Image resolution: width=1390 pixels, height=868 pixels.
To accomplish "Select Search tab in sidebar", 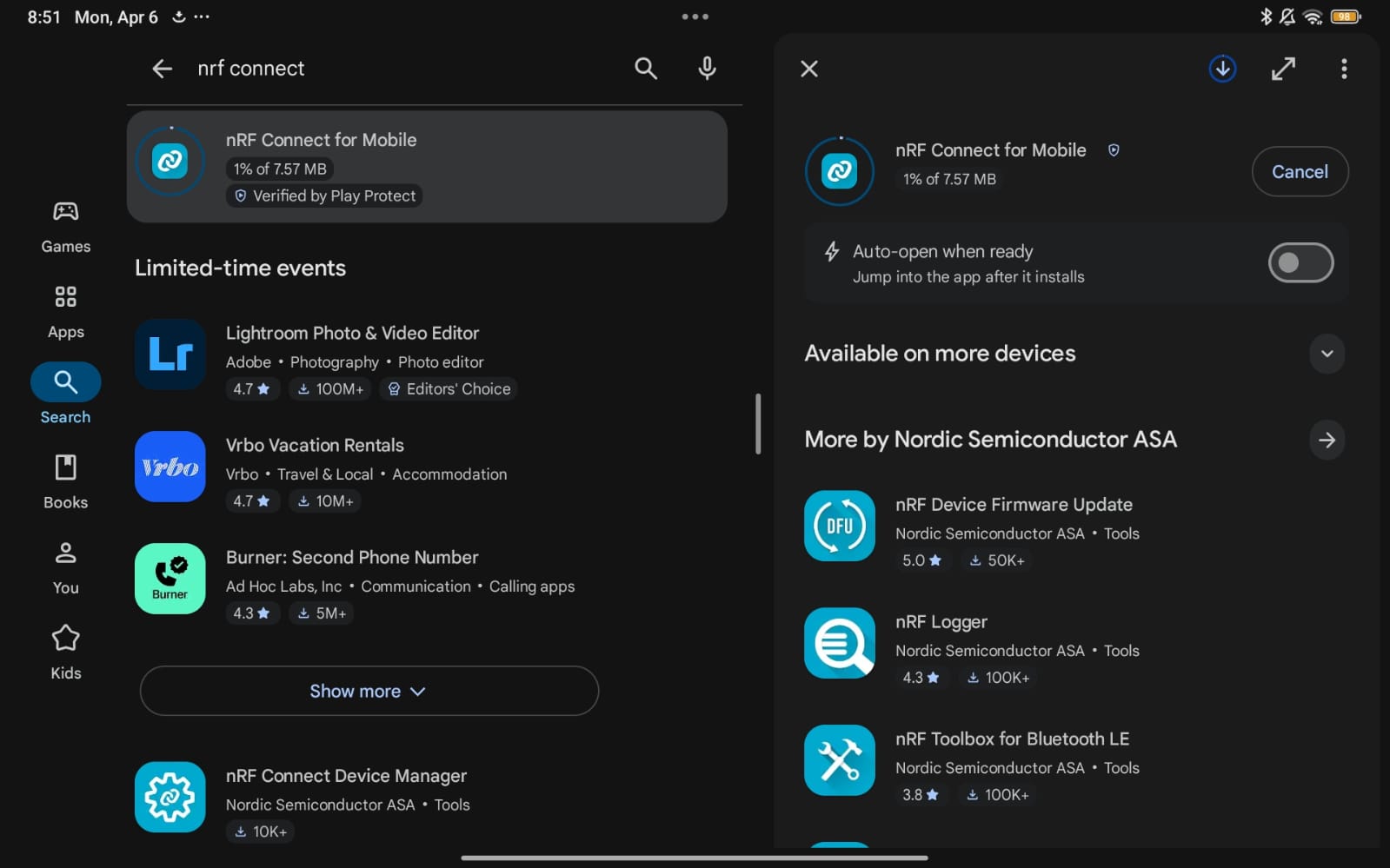I will point(66,394).
